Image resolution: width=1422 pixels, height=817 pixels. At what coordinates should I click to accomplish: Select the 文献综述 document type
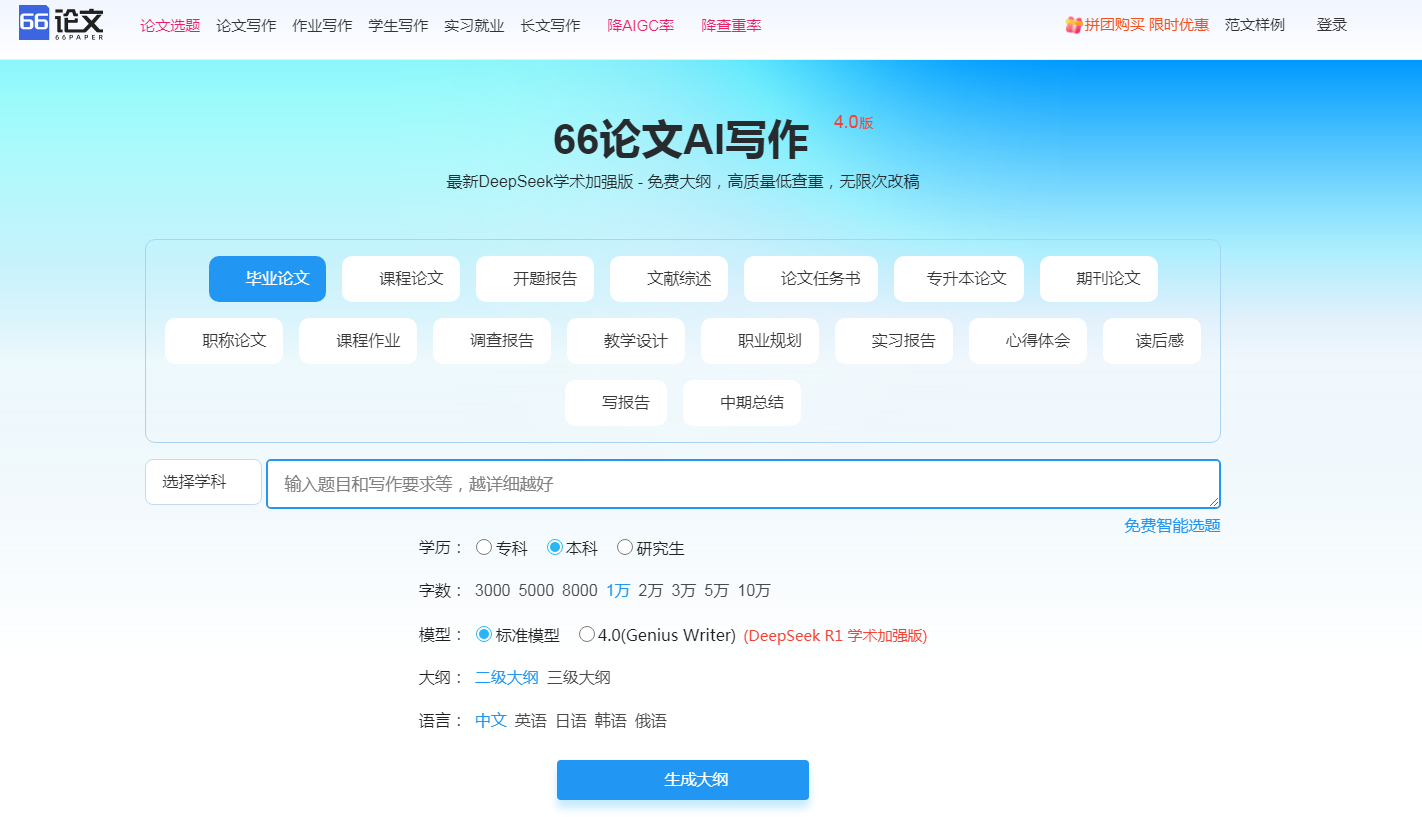click(669, 278)
